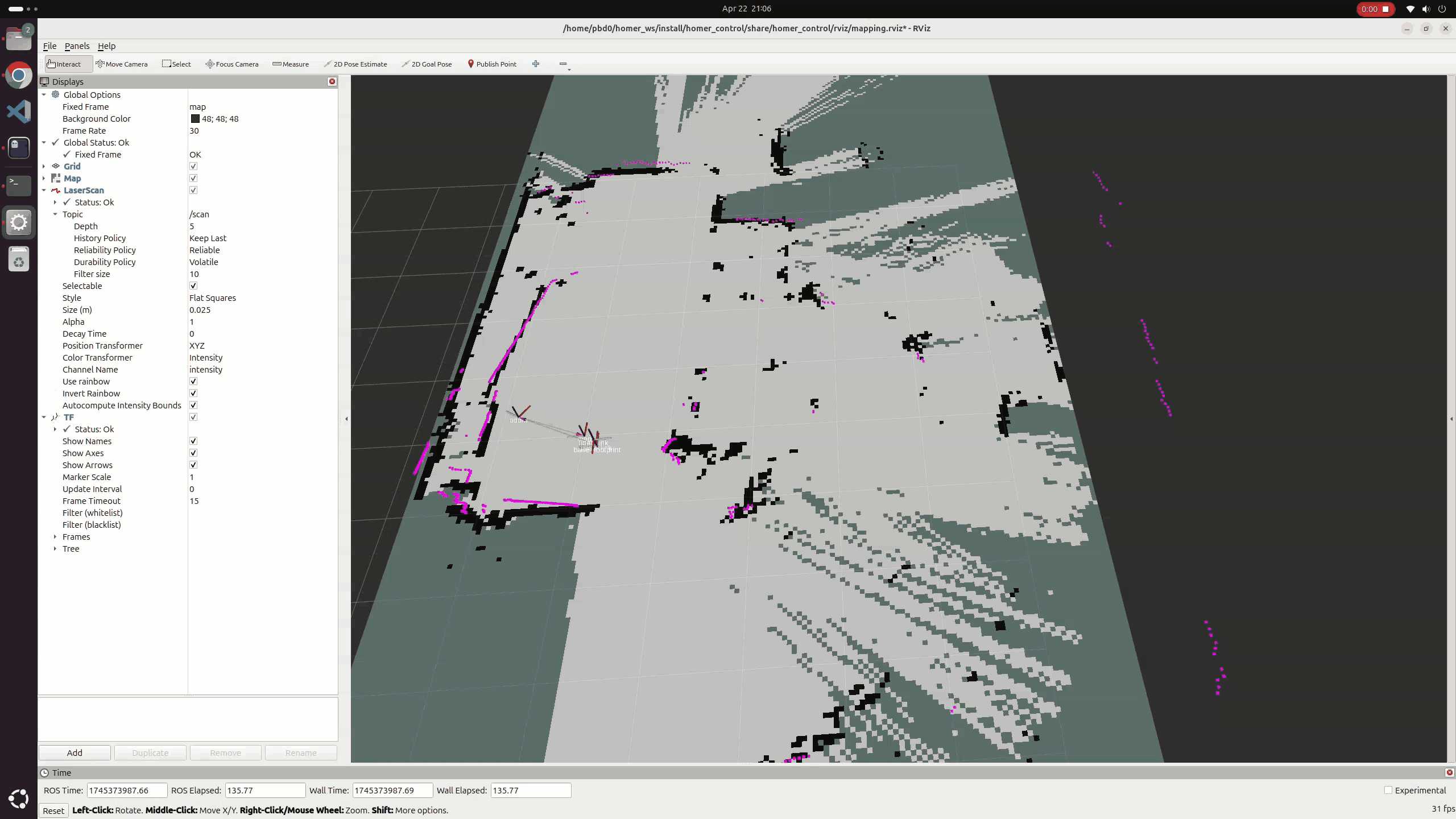
Task: Select the 2D Goal Pose tool
Action: pos(427,64)
